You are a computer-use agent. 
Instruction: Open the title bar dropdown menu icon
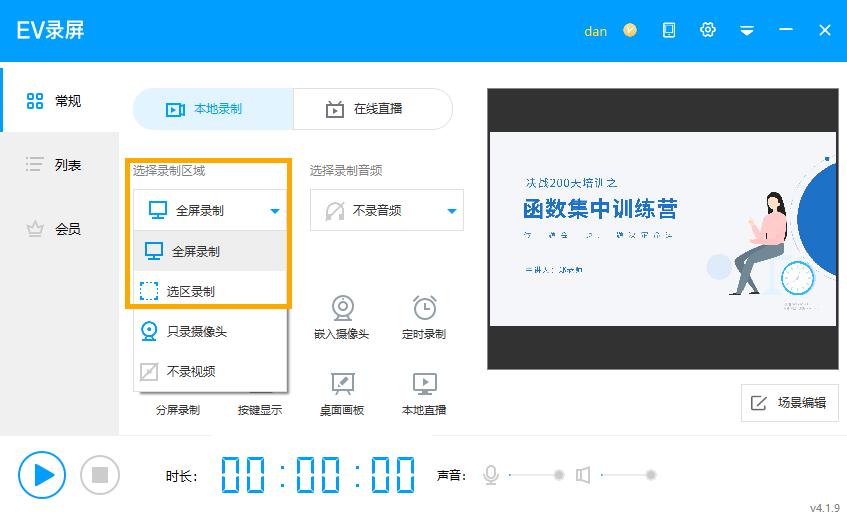[747, 30]
